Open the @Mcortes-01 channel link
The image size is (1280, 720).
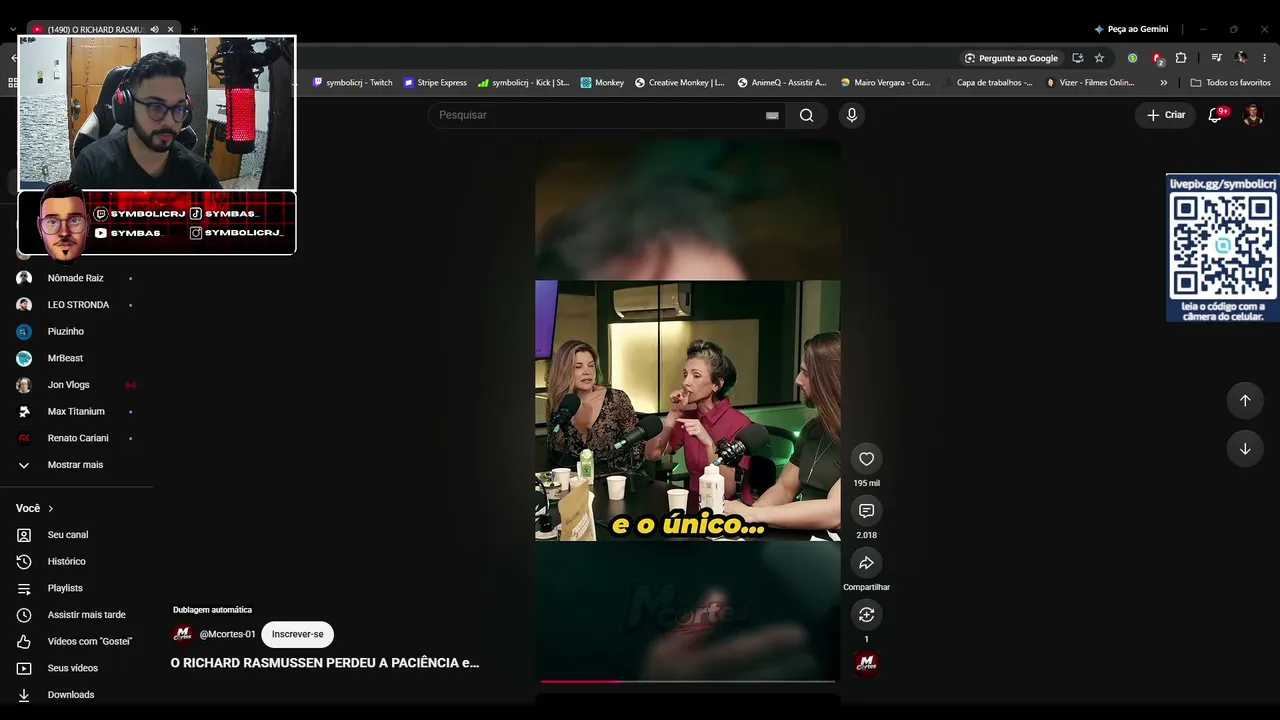[227, 634]
